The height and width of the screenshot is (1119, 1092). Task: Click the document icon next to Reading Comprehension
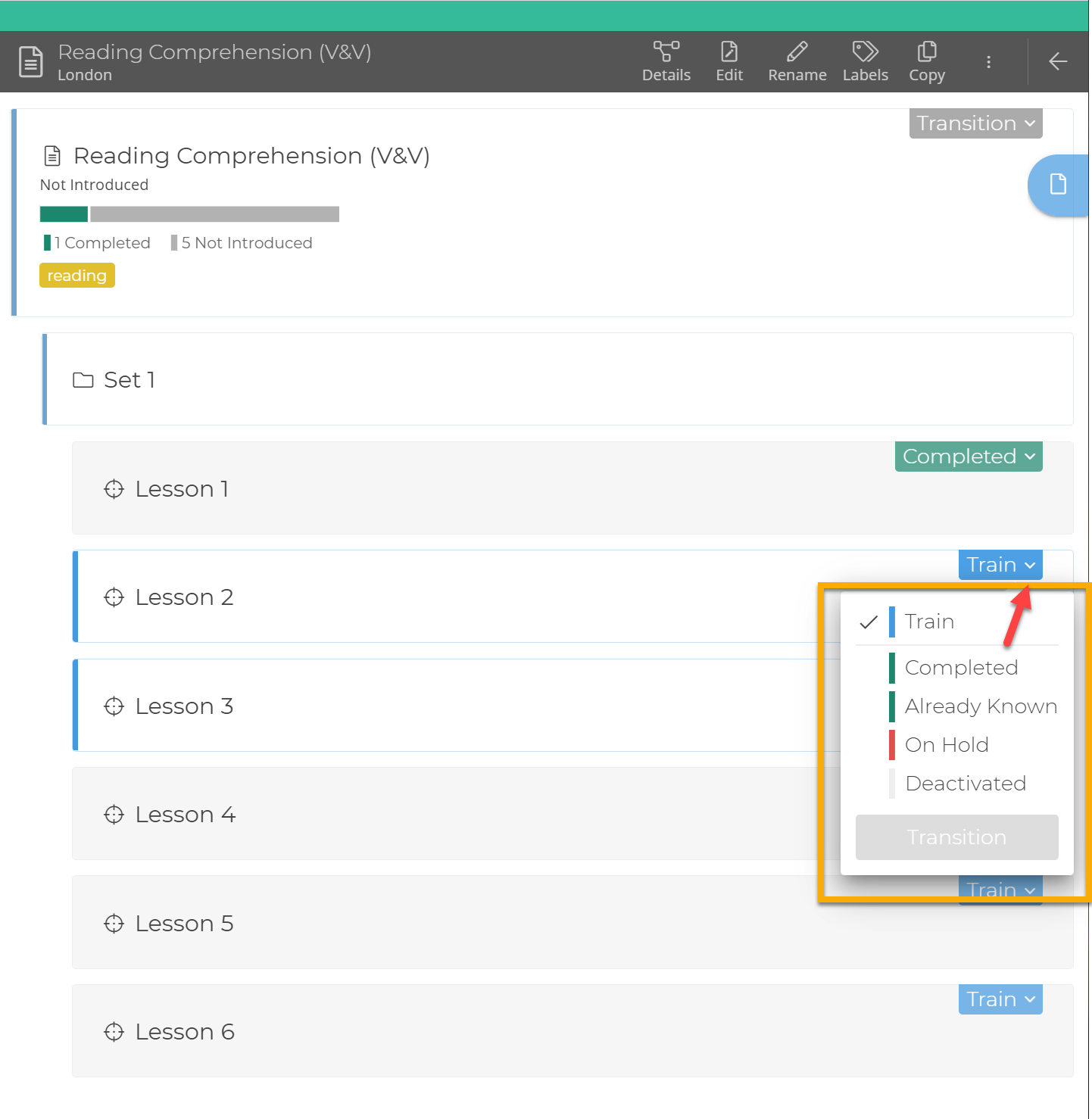(x=51, y=155)
